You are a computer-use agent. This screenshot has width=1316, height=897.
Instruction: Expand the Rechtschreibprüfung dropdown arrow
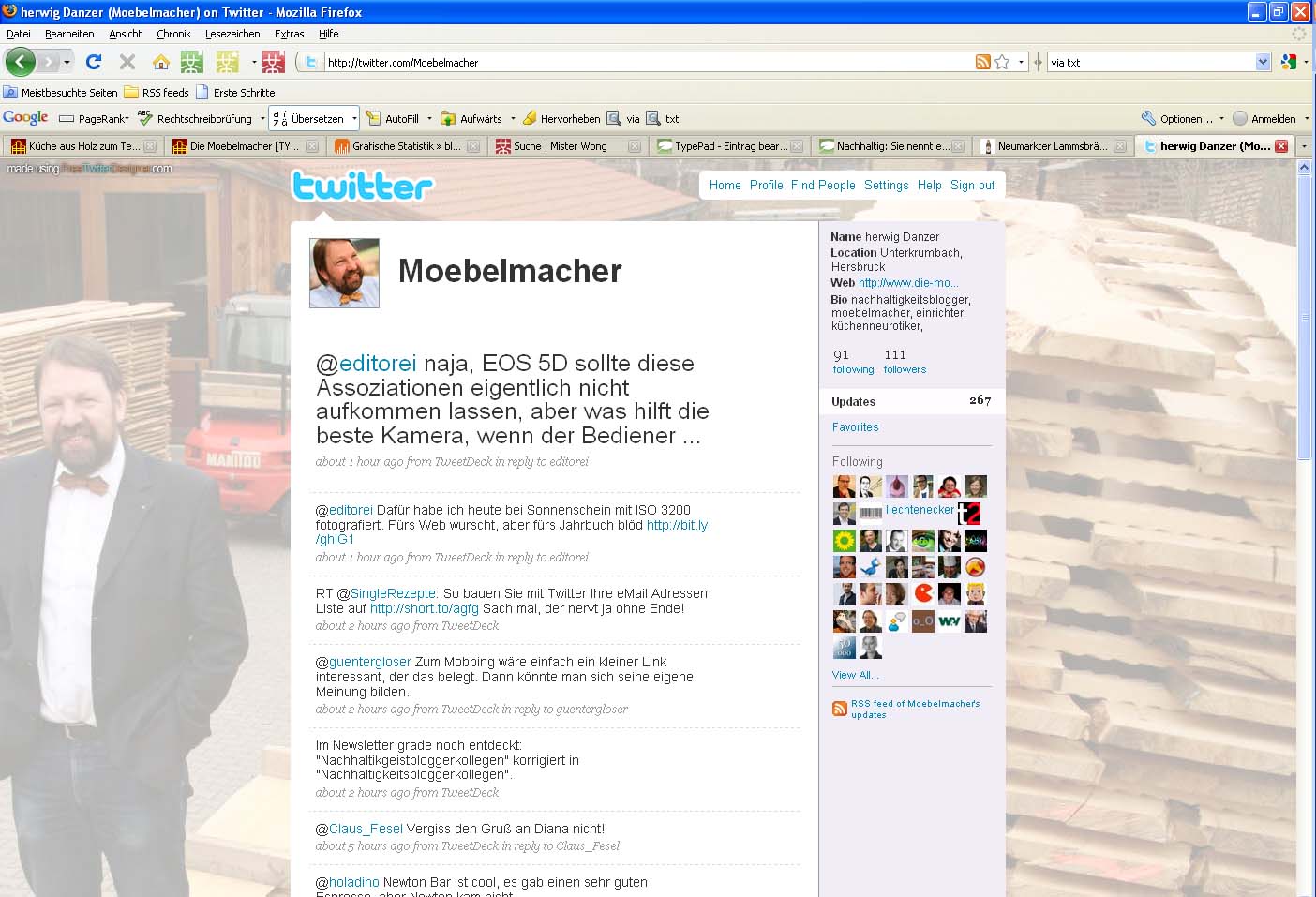262,119
